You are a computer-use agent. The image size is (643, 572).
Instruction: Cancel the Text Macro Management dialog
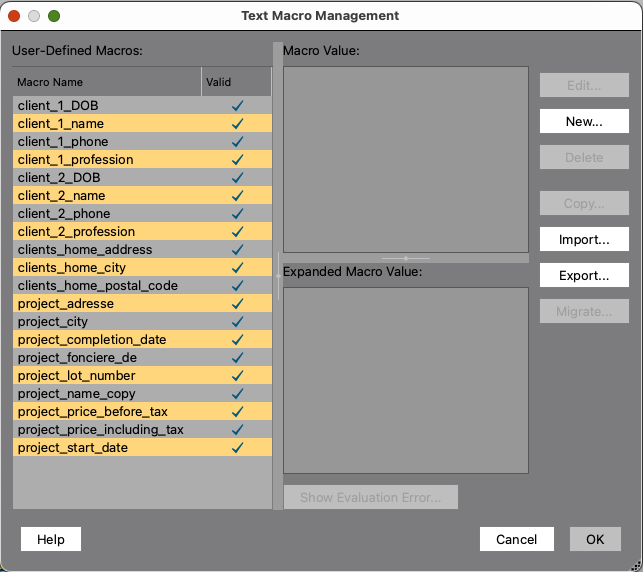(x=517, y=539)
